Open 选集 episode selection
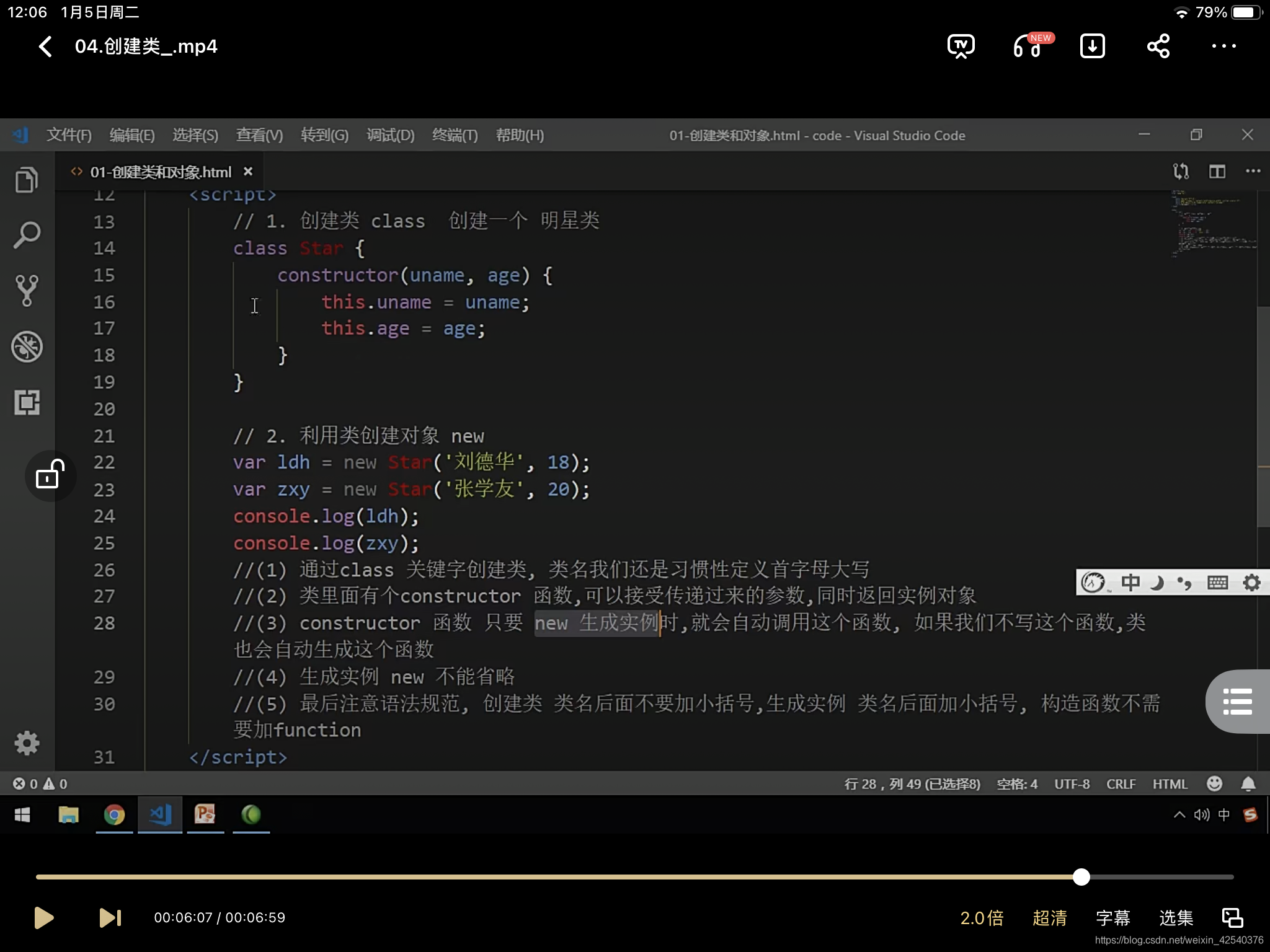Viewport: 1270px width, 952px height. (1176, 918)
